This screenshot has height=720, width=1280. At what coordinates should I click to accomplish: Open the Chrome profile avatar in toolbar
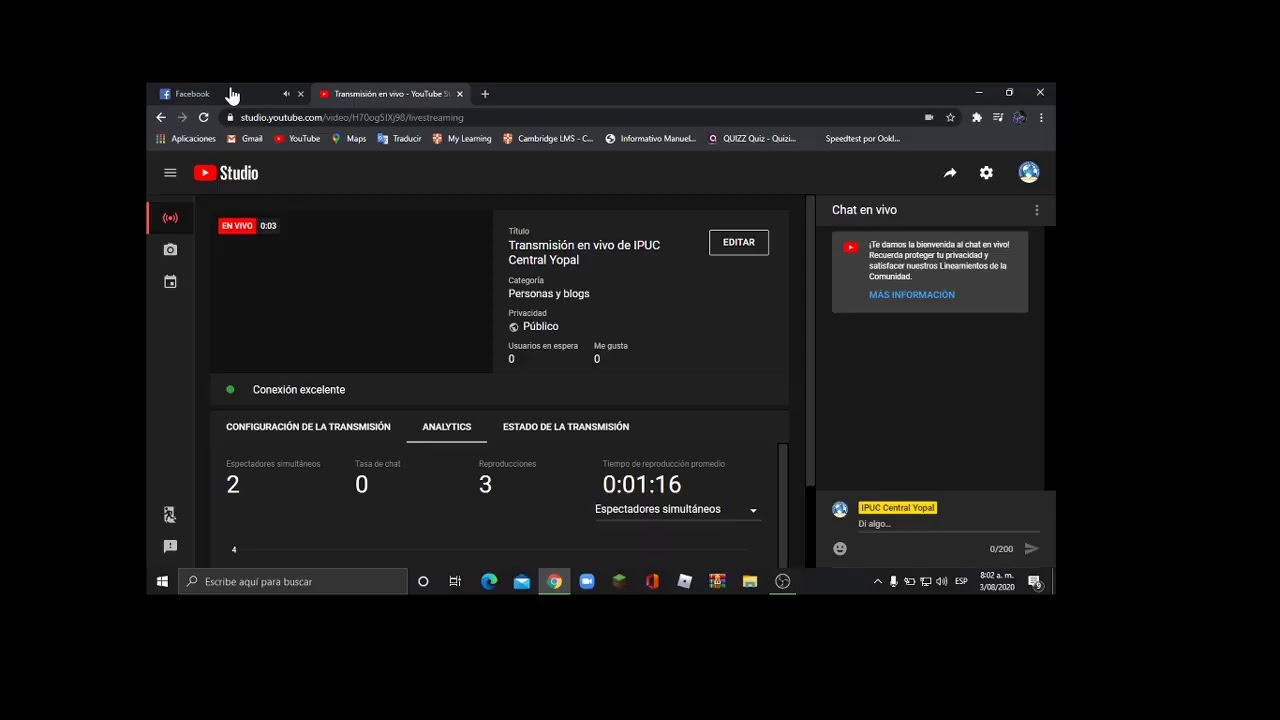coord(1019,117)
